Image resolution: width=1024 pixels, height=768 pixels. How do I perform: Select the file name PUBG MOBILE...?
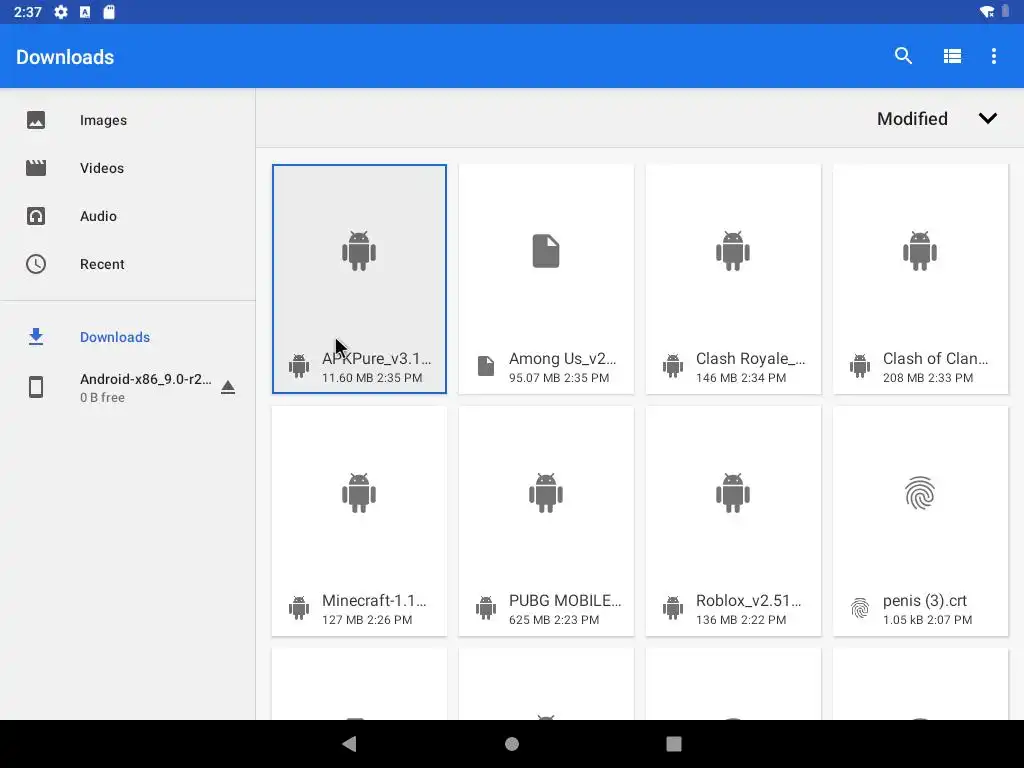click(565, 601)
